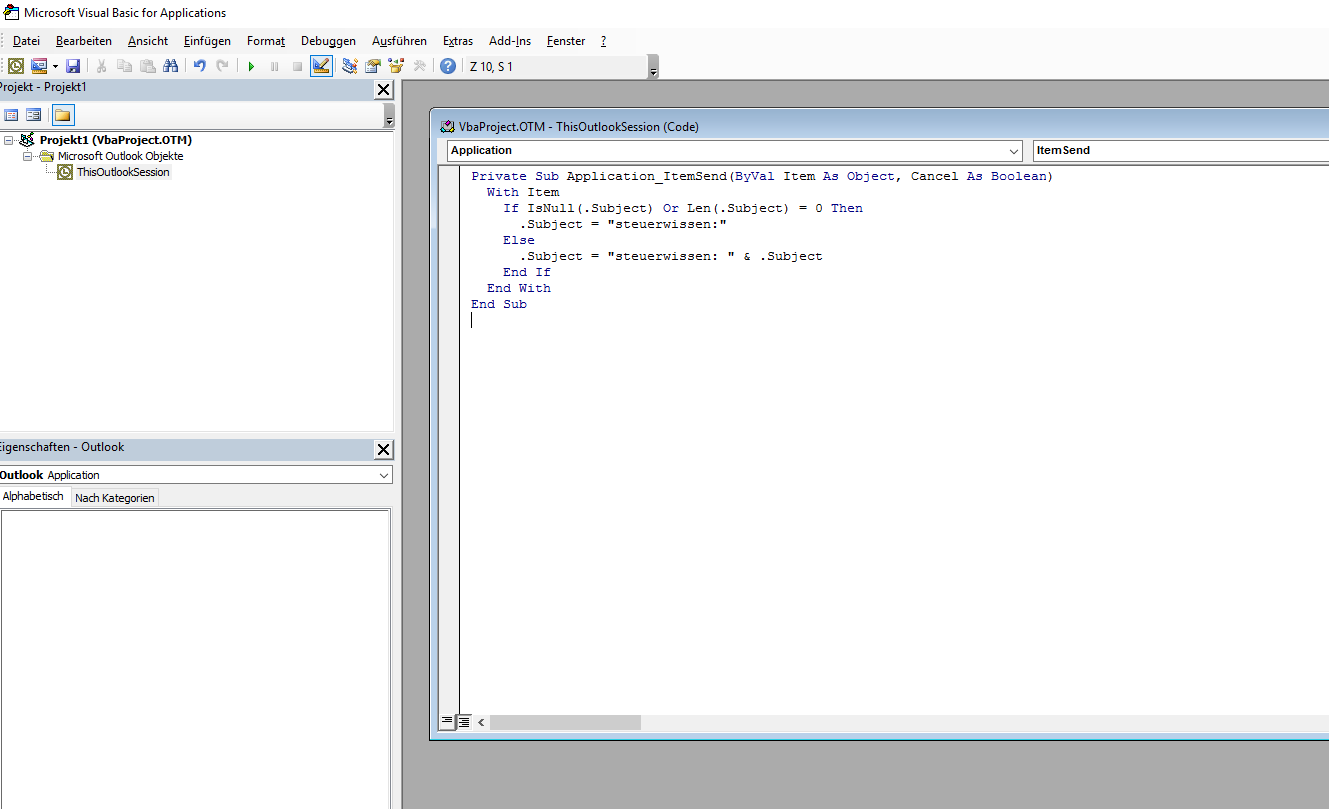
Task: Click the line 'With Item' in code
Action: click(523, 192)
